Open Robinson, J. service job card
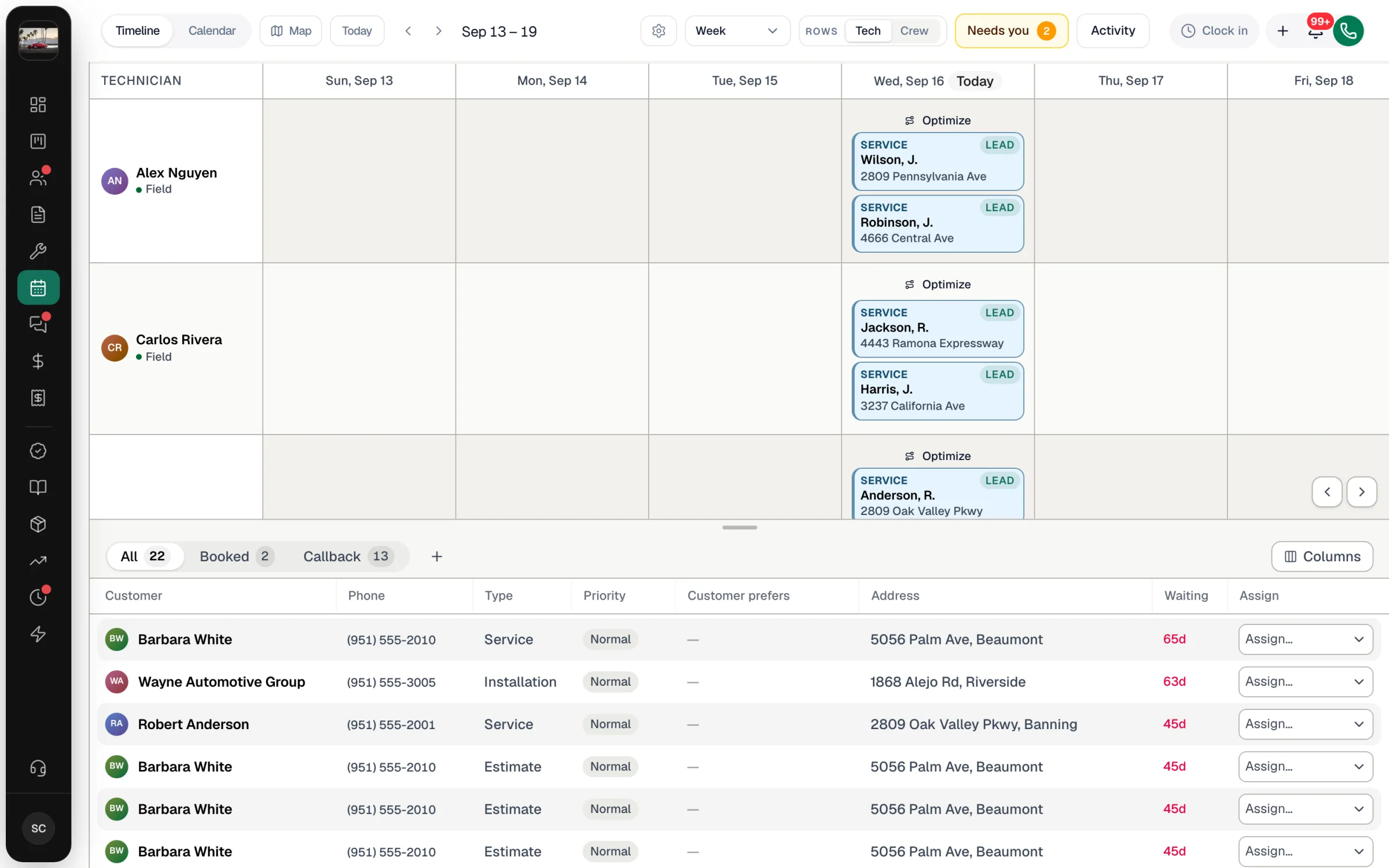This screenshot has width=1389, height=868. click(x=938, y=223)
